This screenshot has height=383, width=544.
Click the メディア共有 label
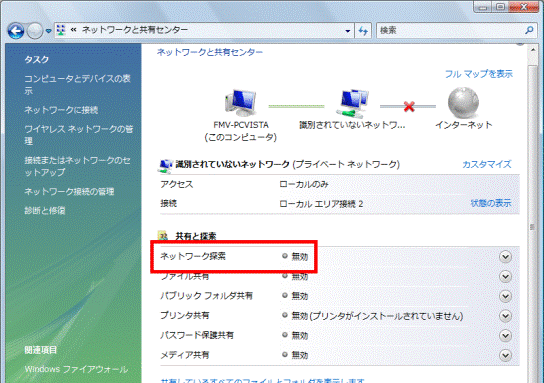[x=185, y=355]
